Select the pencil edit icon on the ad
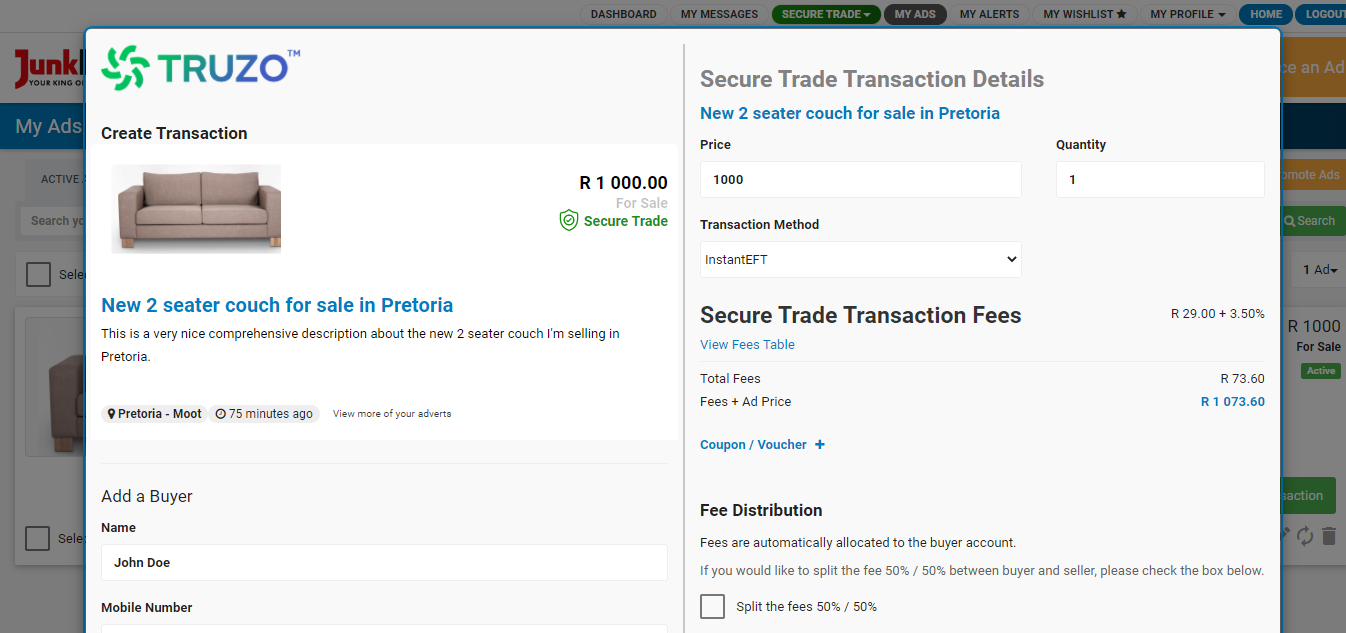1346x633 pixels. coord(1284,535)
